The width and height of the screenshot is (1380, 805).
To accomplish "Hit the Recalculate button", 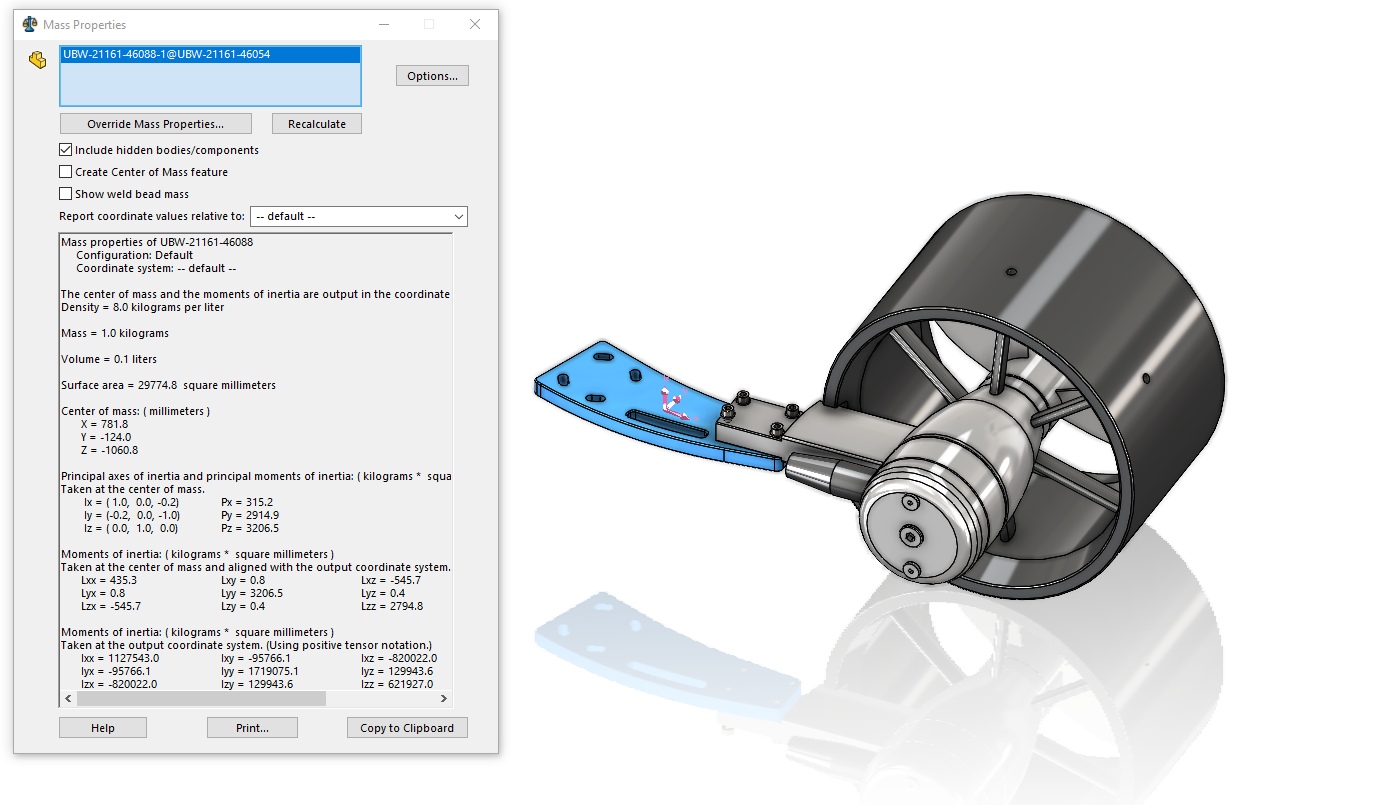I will pos(316,124).
